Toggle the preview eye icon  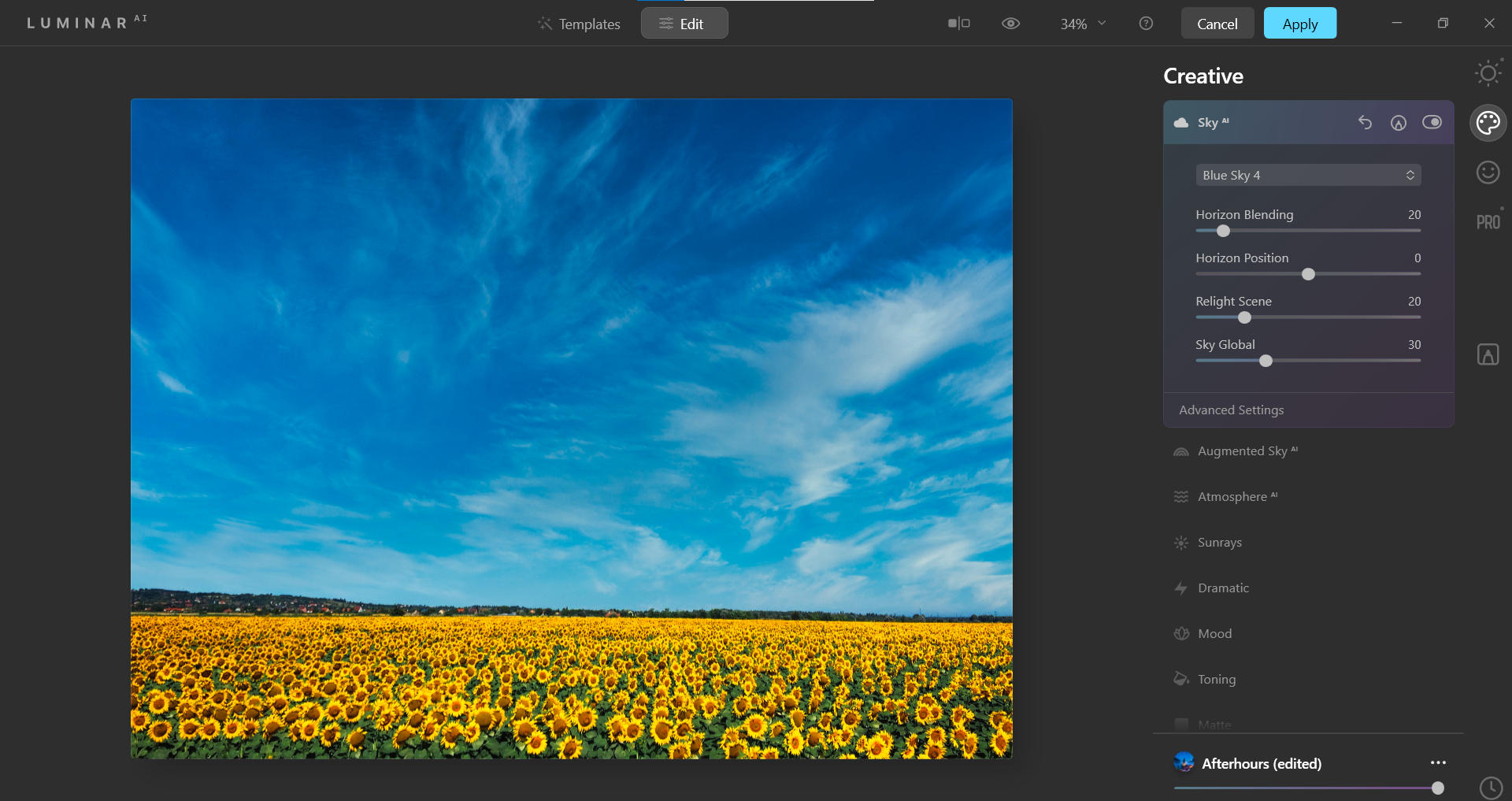coord(1010,24)
